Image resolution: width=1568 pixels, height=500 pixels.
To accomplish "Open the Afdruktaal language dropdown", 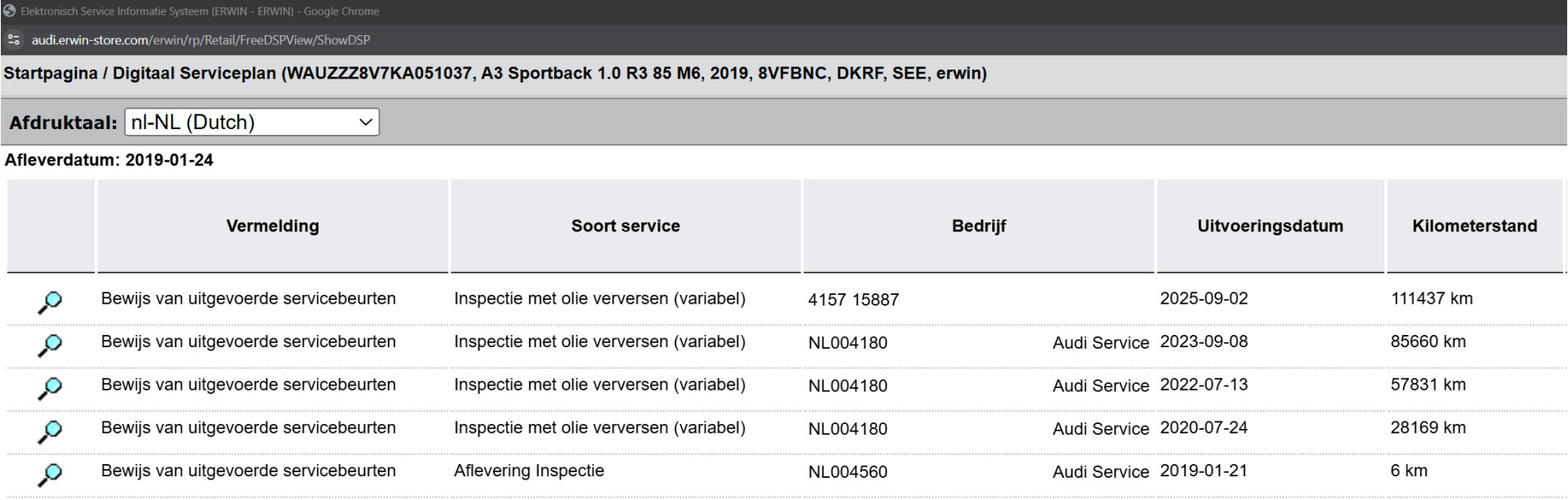I will click(x=252, y=123).
